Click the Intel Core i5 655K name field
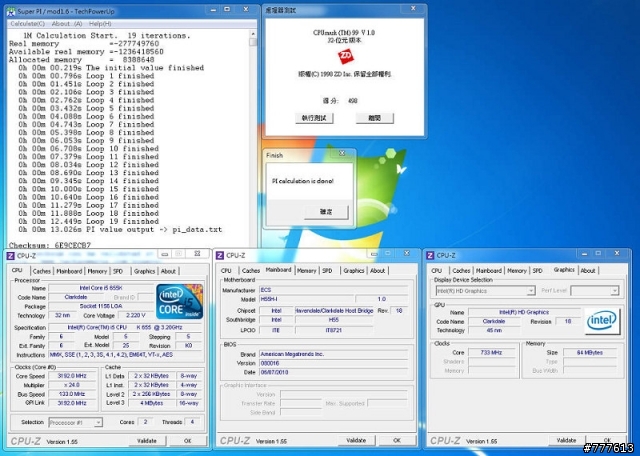 [x=100, y=288]
